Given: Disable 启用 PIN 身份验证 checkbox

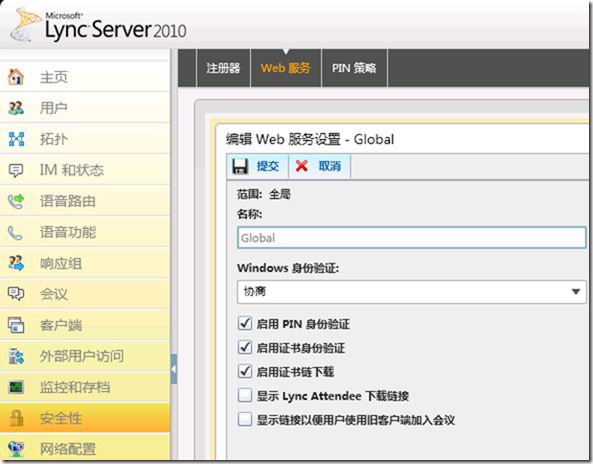Looking at the screenshot, I should click(x=245, y=323).
